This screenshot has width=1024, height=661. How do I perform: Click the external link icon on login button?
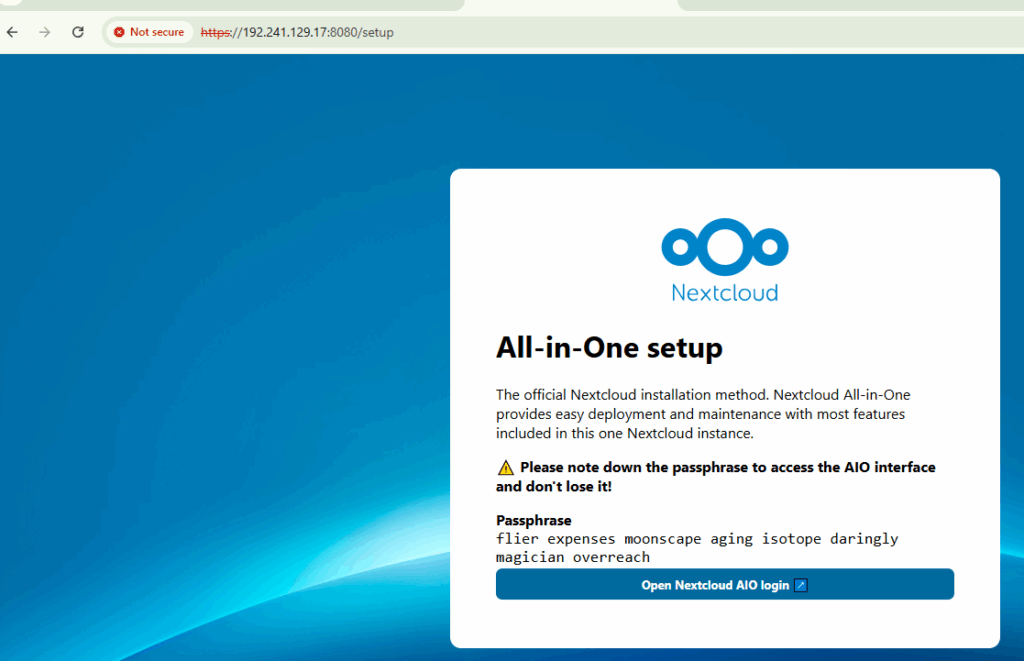[800, 585]
